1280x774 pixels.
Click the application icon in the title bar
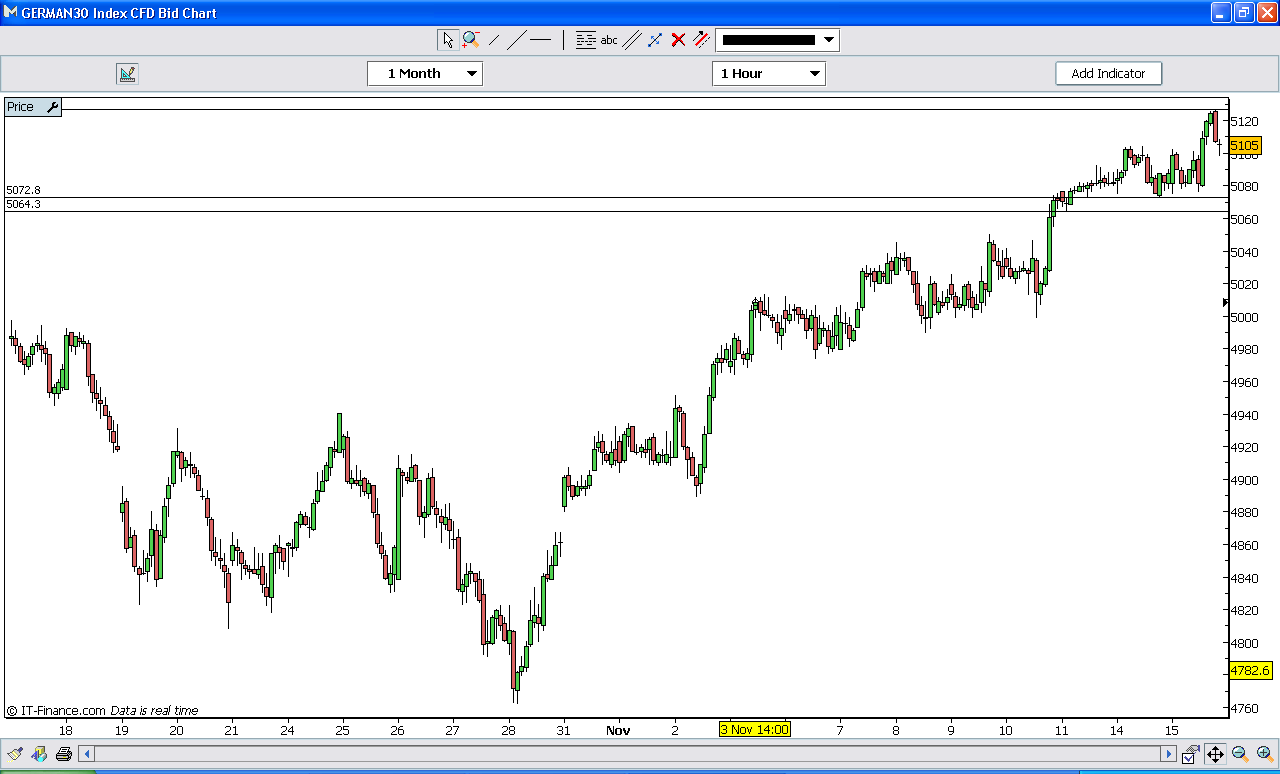pos(10,13)
